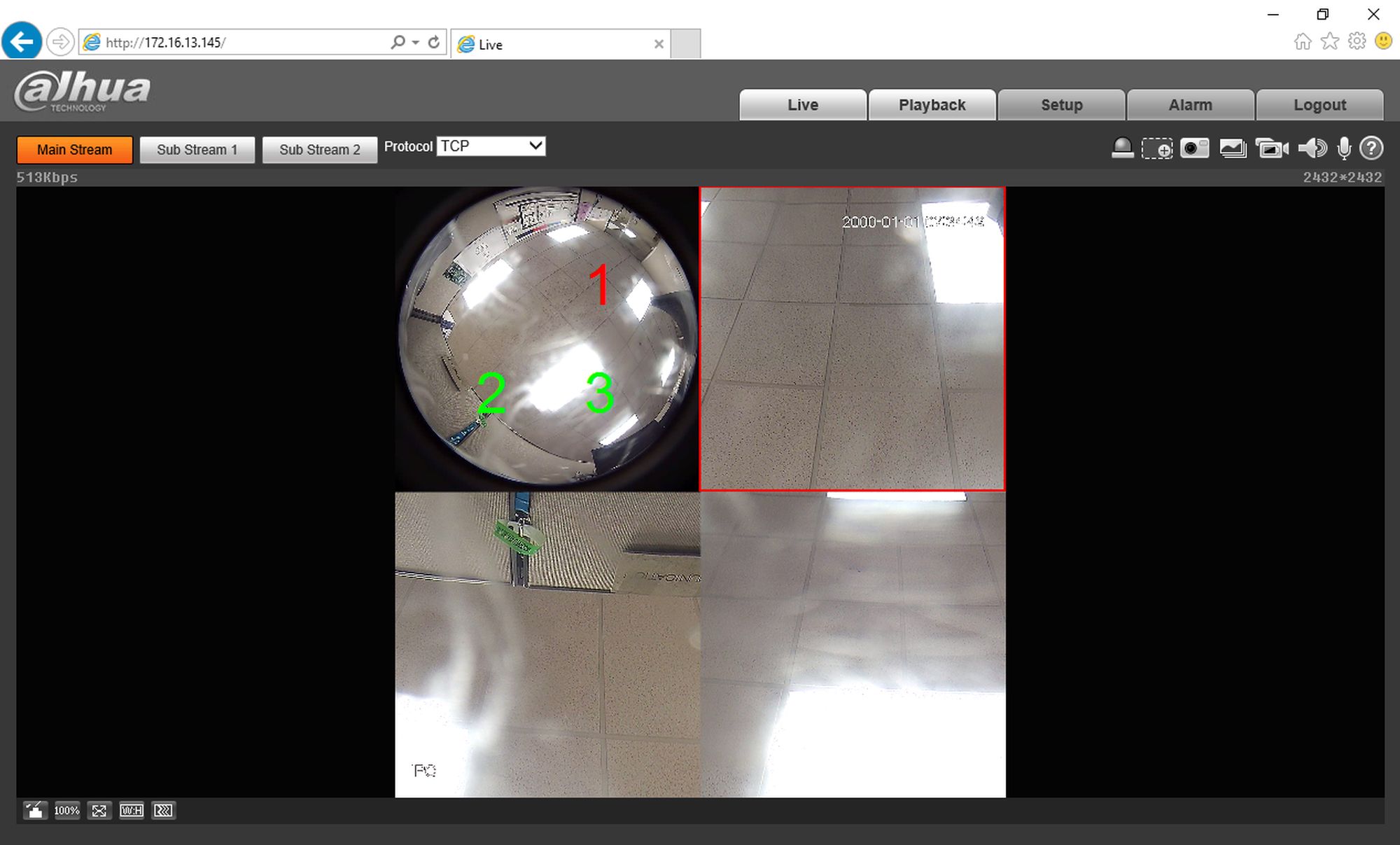
Task: Select the fisheye overview video pane
Action: (547, 339)
